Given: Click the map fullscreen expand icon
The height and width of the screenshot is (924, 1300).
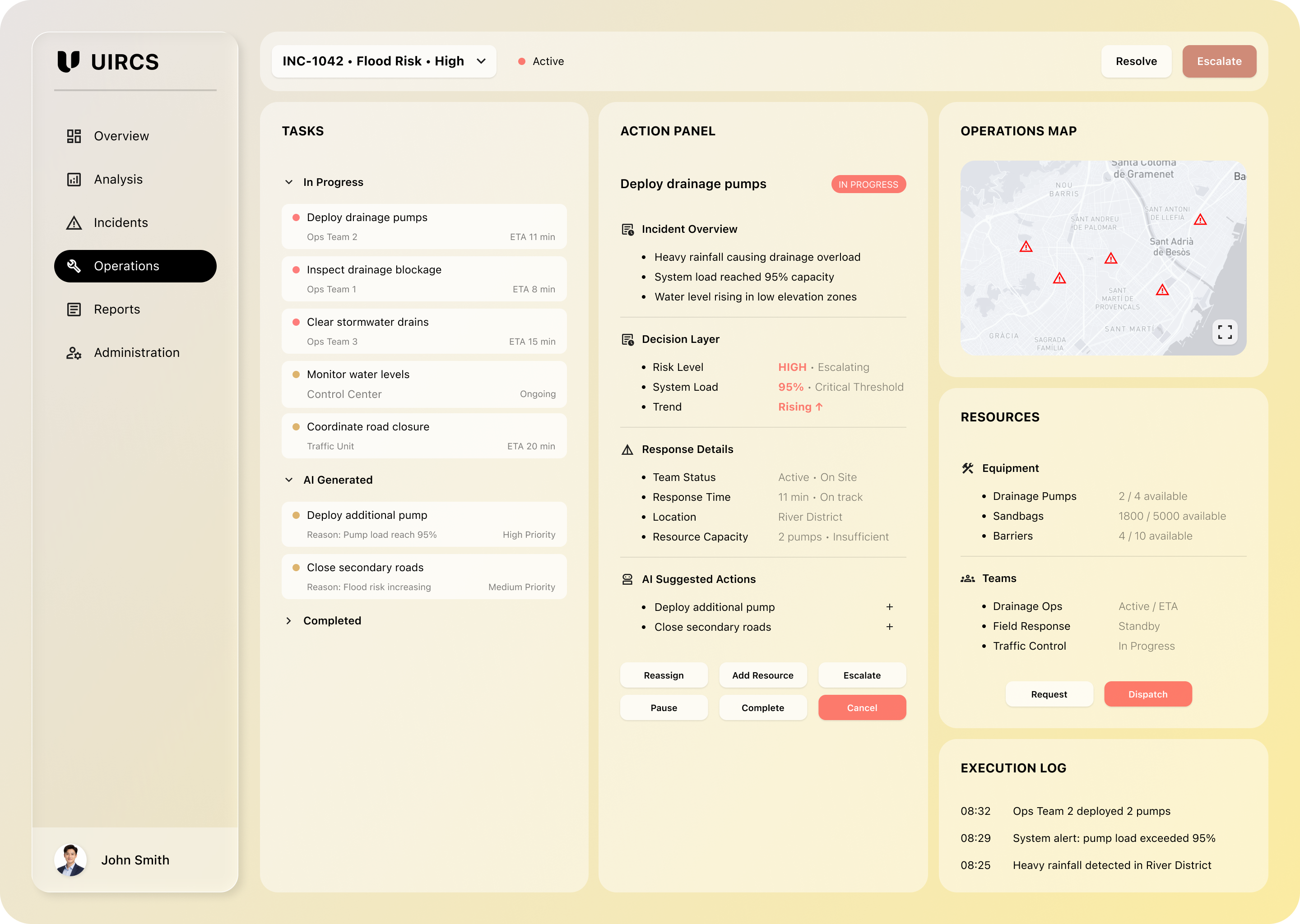Looking at the screenshot, I should (x=1224, y=332).
